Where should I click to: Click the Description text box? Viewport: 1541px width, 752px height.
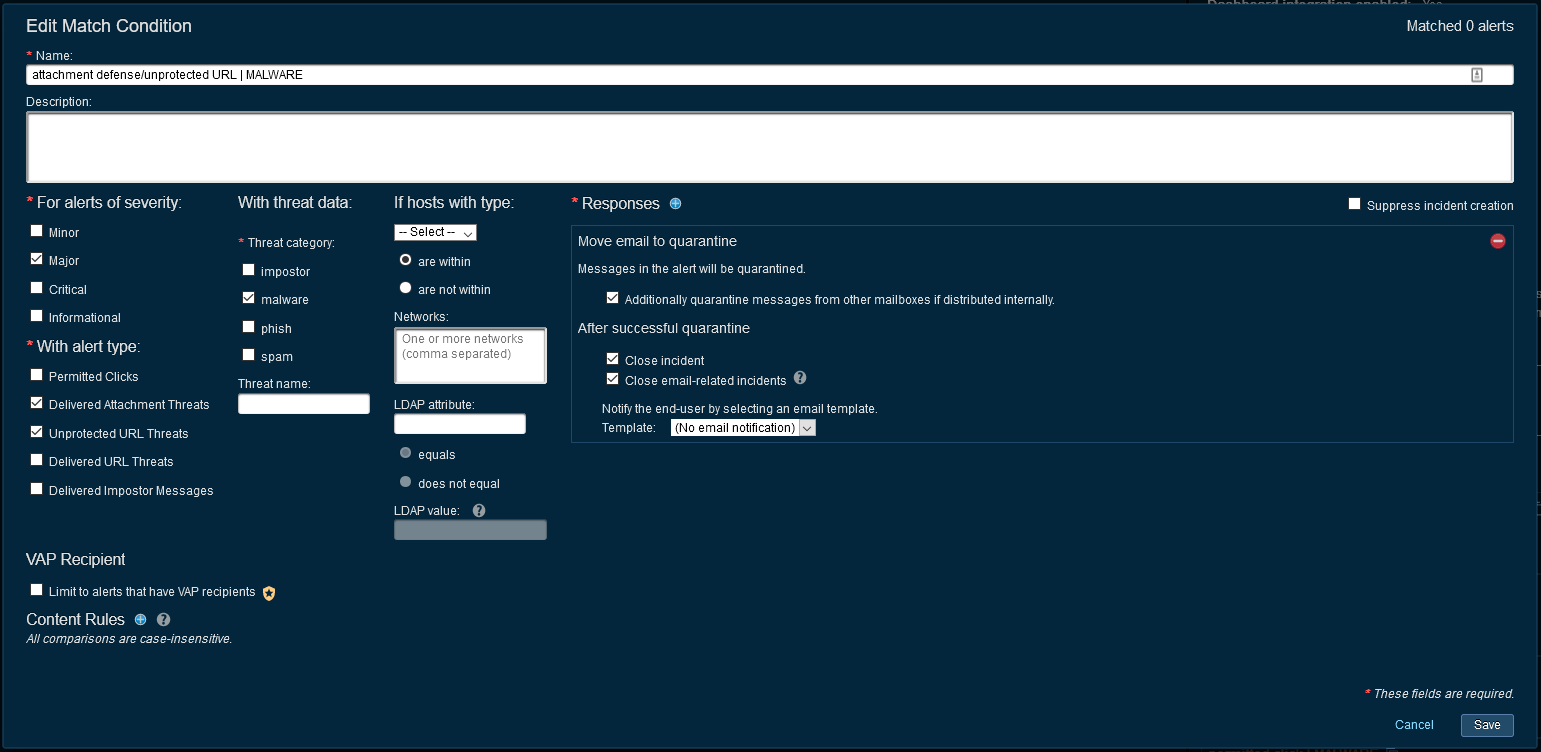tap(769, 147)
